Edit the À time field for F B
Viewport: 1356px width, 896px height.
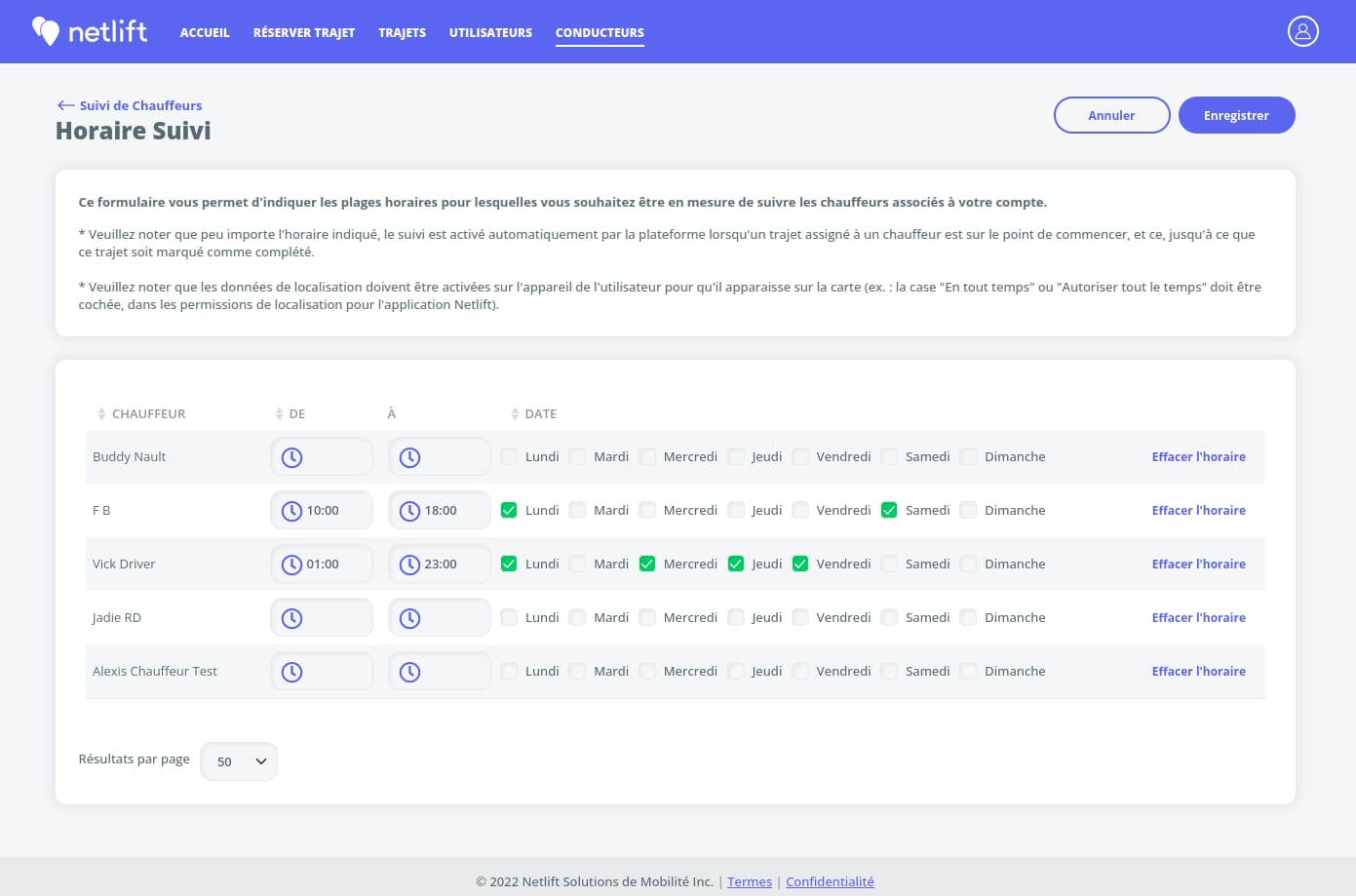440,511
